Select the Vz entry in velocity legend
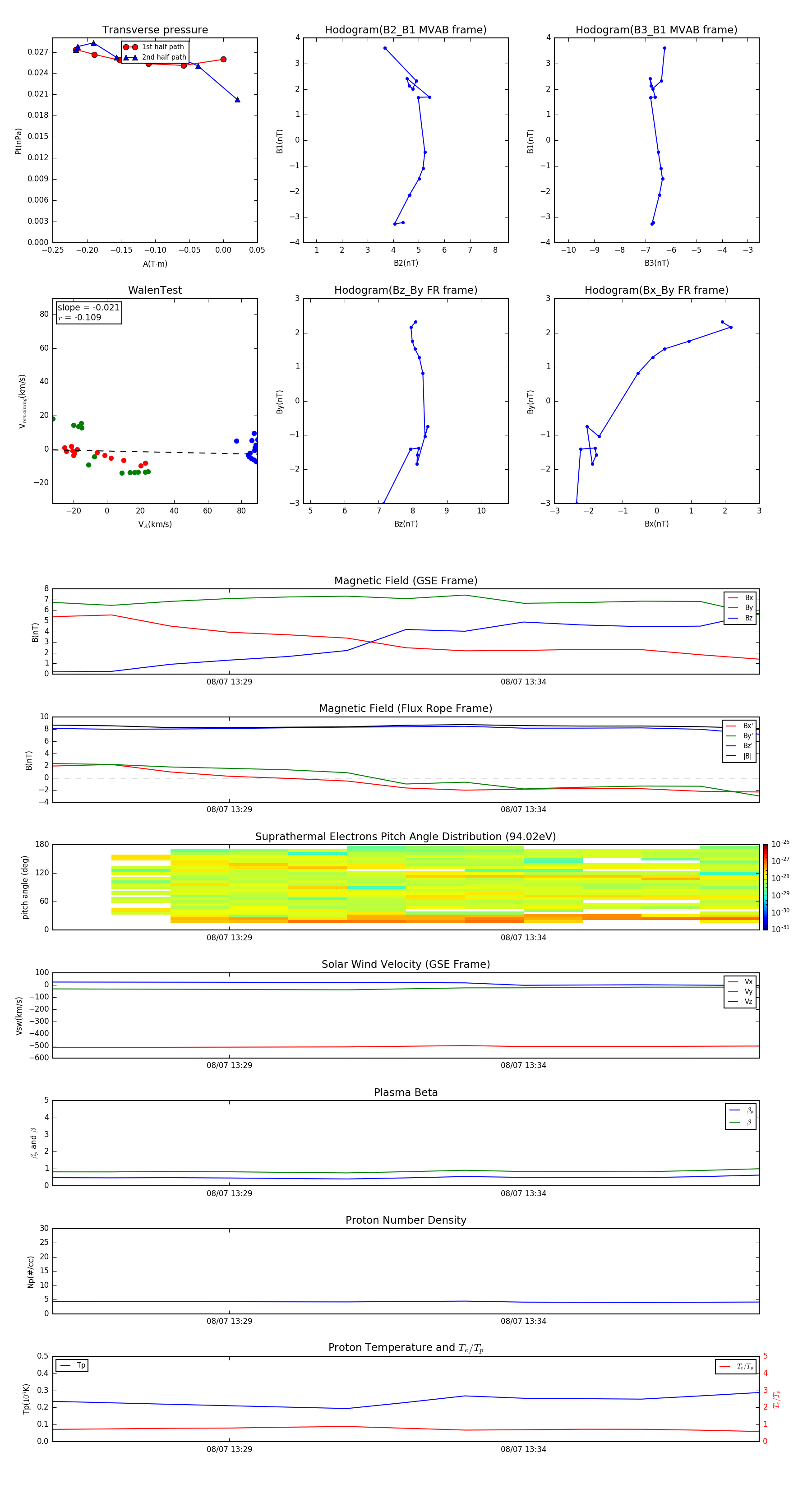 [x=740, y=1002]
